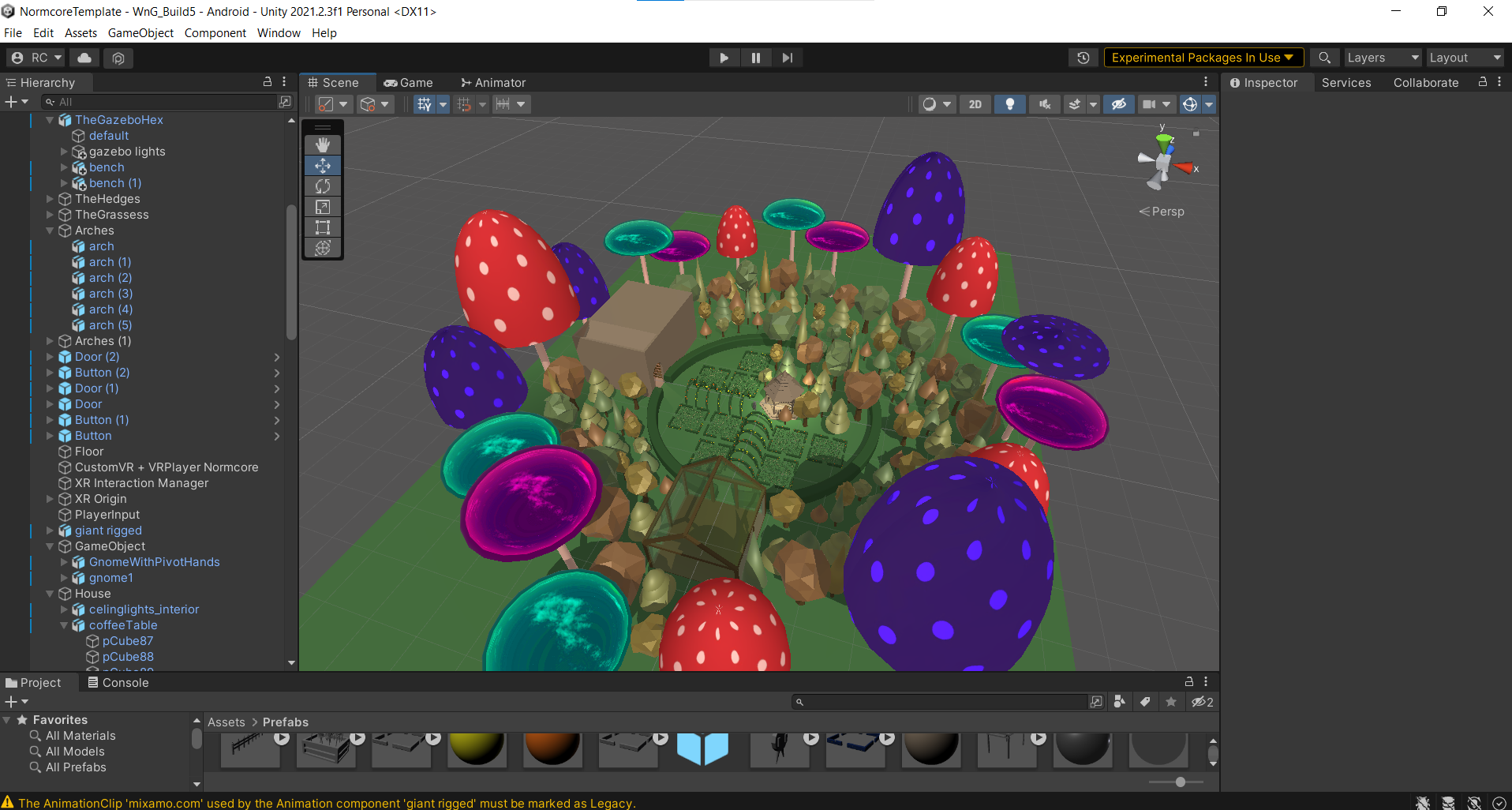Click Experimental Packages In Use button
The image size is (1512, 810).
point(1202,58)
